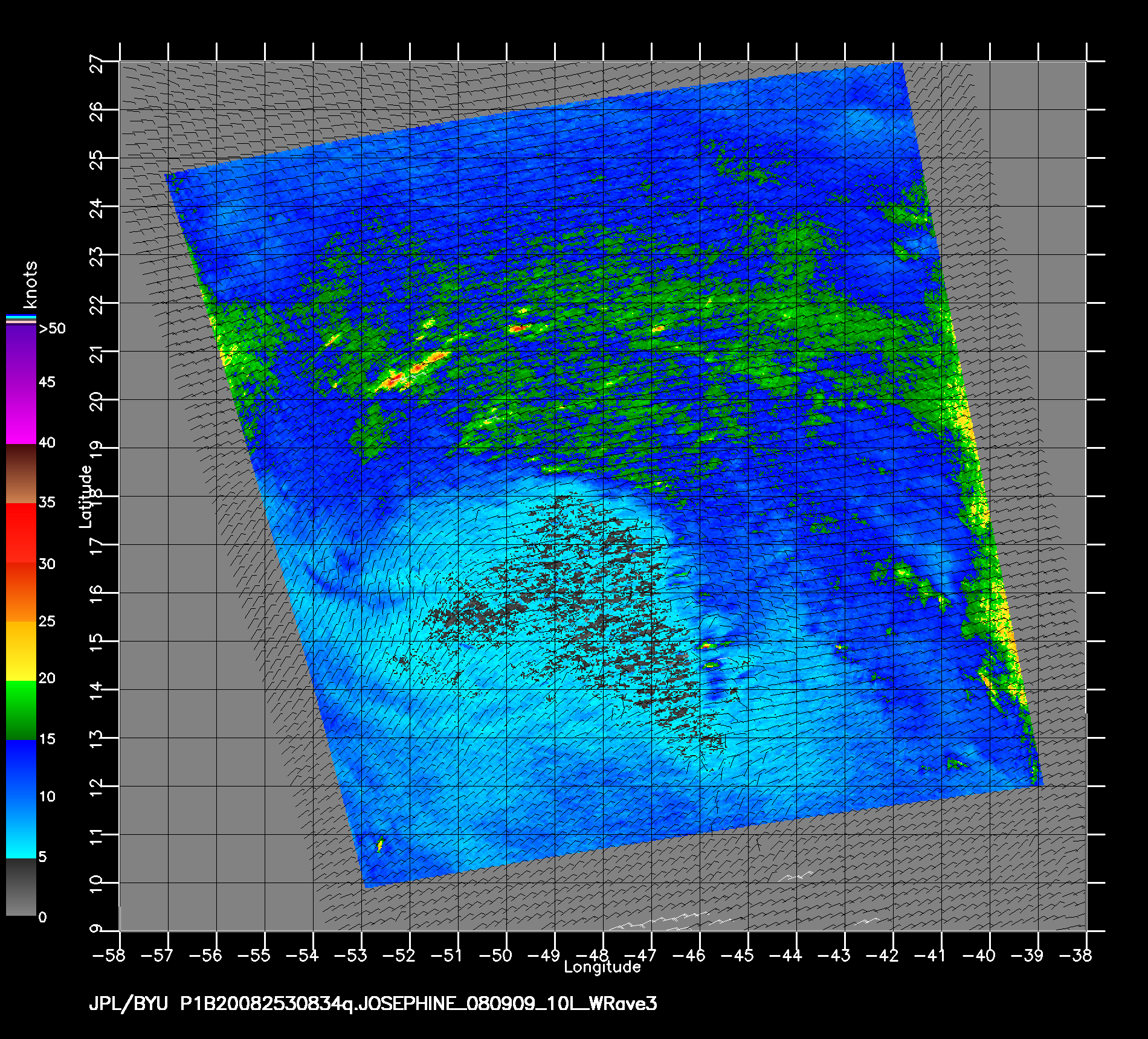Click the latitude 25 tick label
Viewport: 1148px width, 1039px height.
(x=97, y=159)
